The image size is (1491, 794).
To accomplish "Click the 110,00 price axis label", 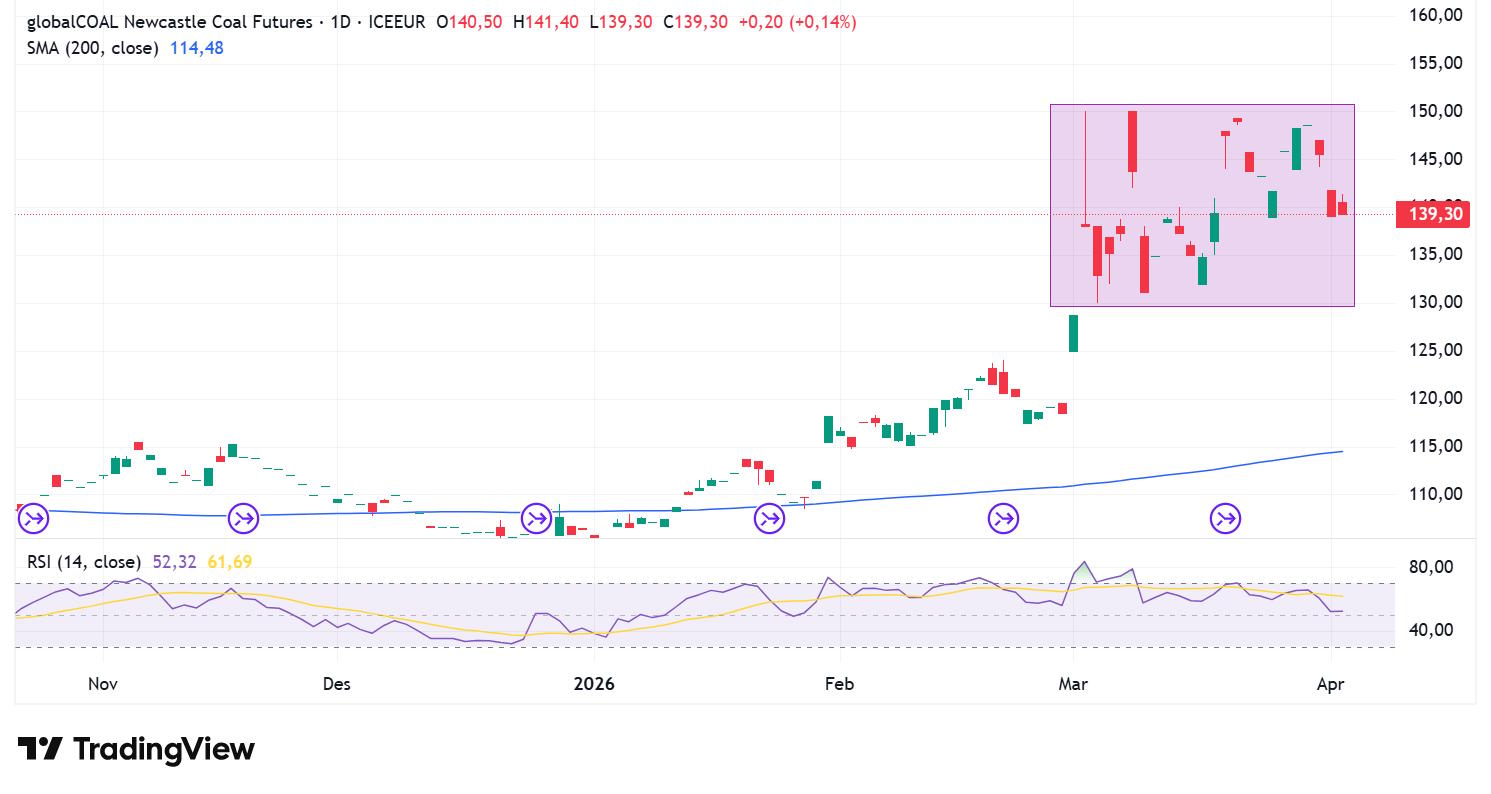I will 1436,494.
